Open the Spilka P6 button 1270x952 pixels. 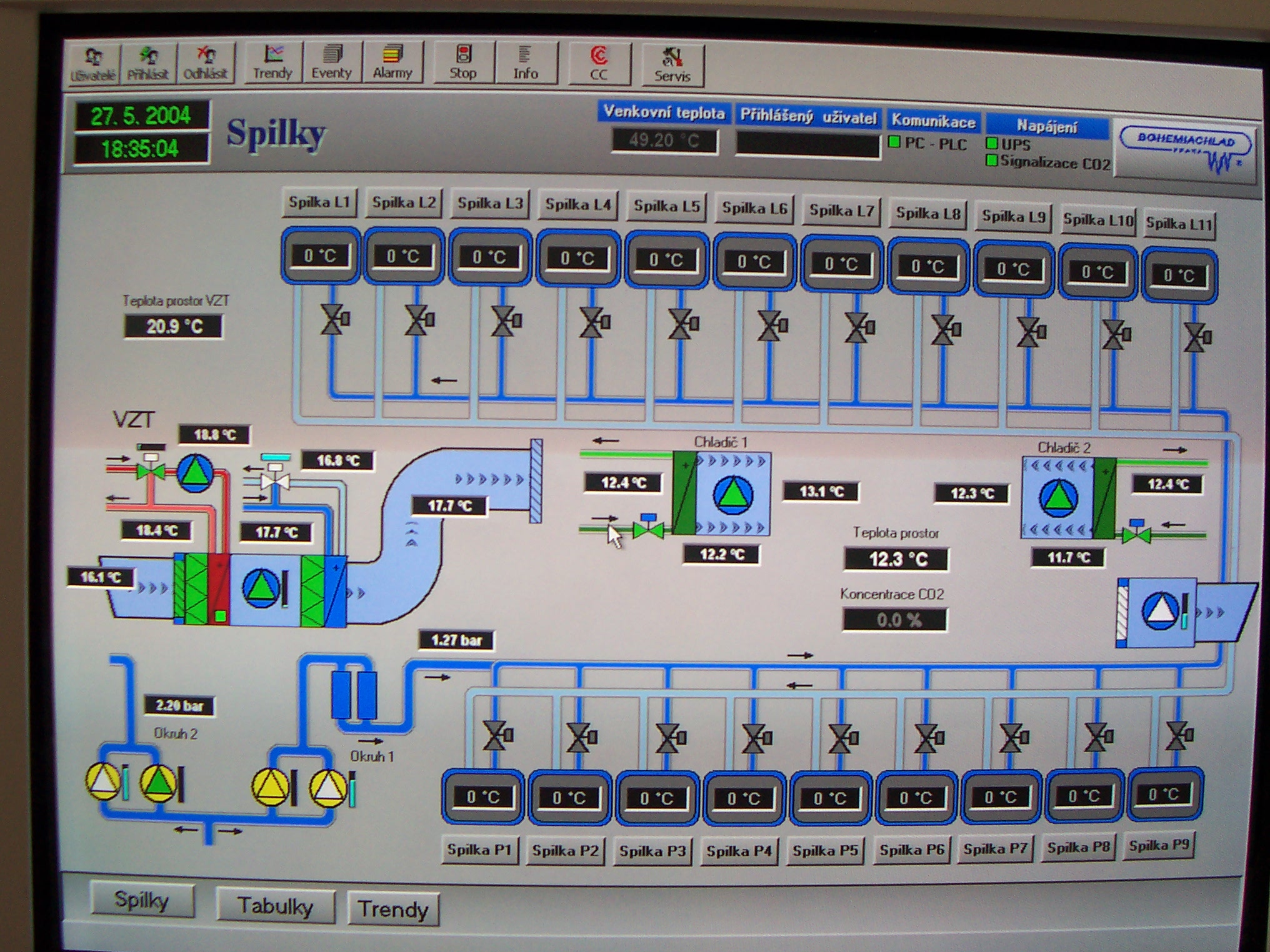pyautogui.click(x=912, y=850)
